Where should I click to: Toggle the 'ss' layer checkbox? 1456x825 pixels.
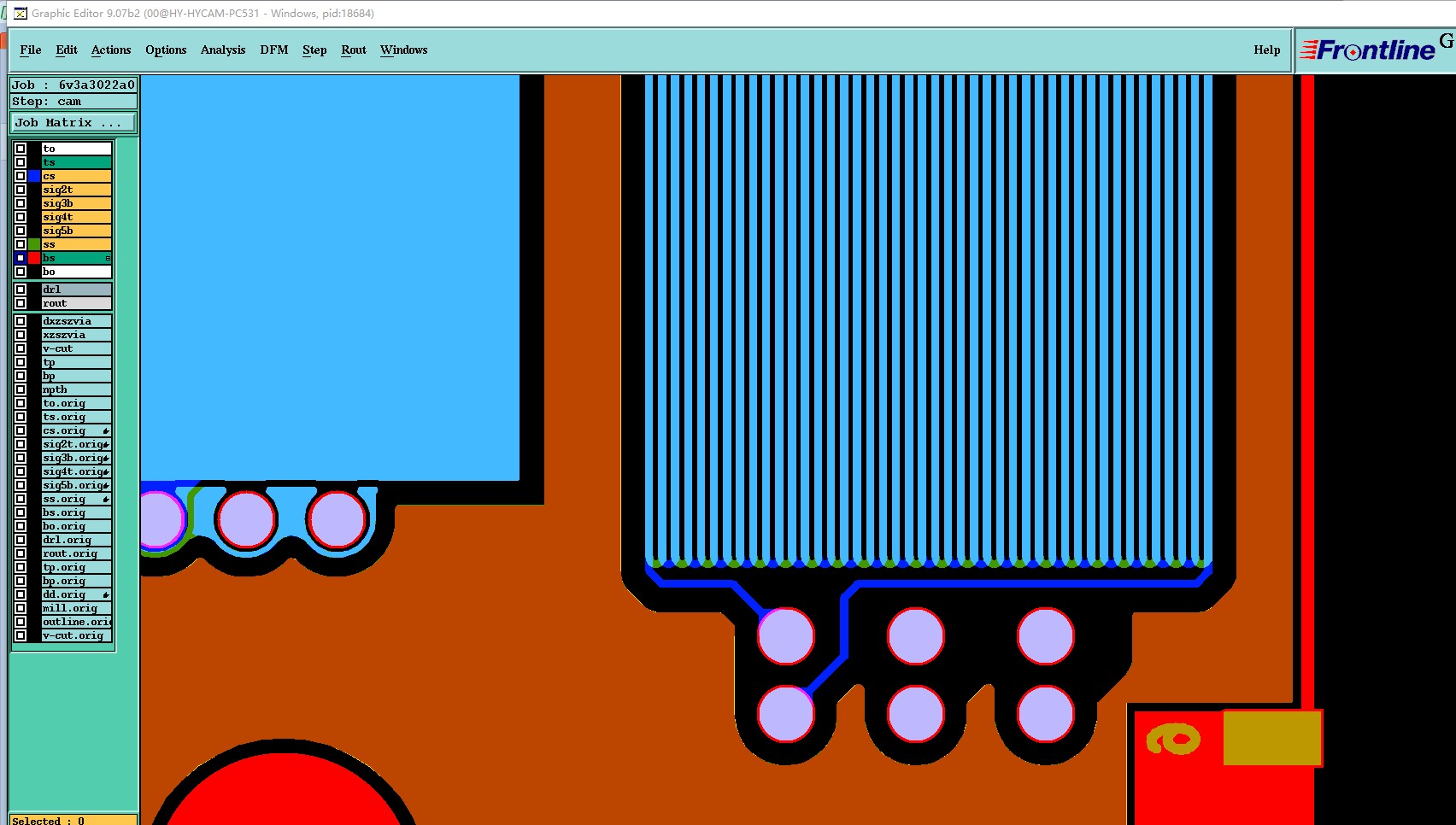point(21,244)
